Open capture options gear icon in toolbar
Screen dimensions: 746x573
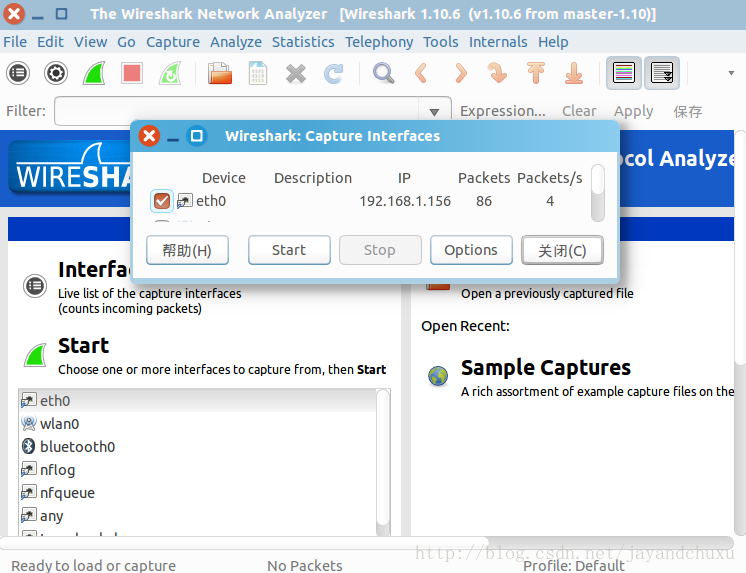coord(56,73)
